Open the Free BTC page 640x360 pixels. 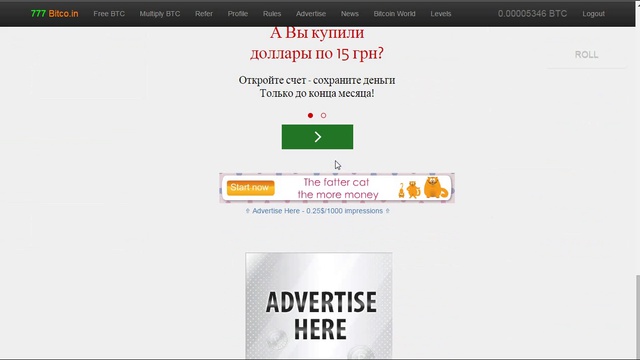[x=109, y=13]
